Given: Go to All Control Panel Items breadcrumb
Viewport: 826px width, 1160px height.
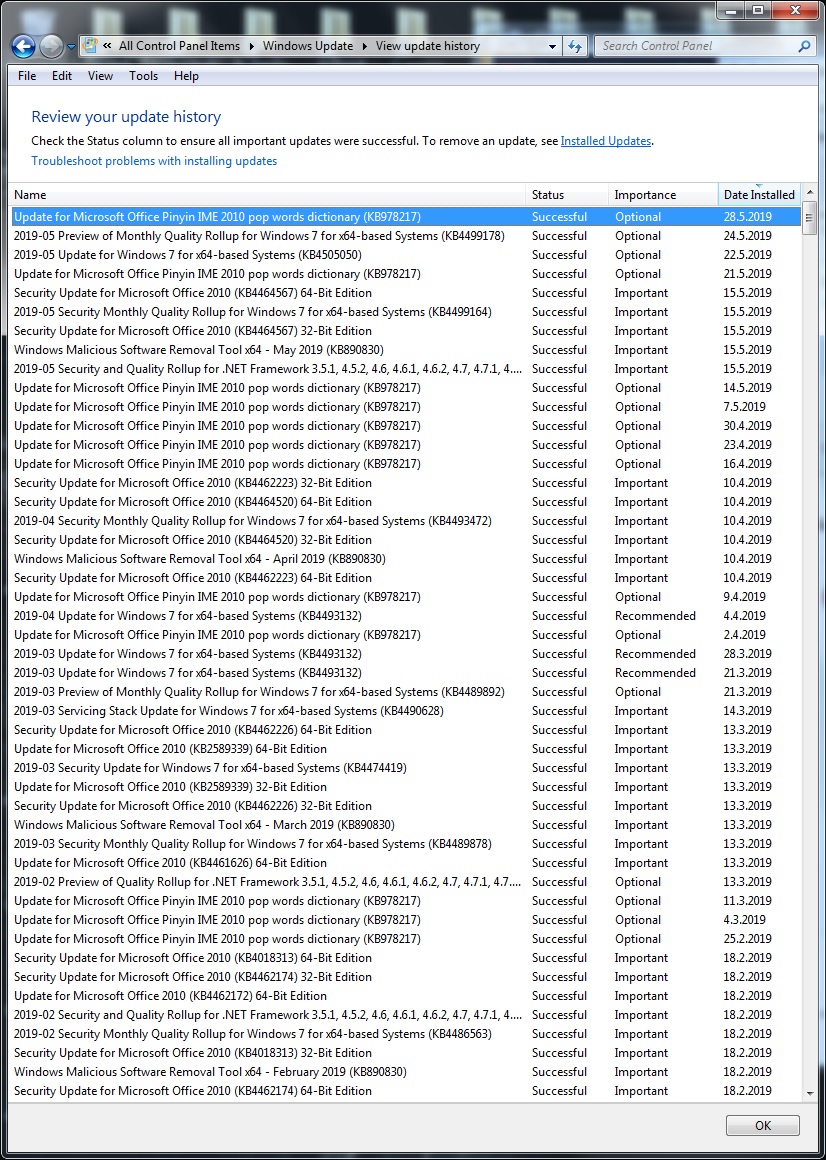Looking at the screenshot, I should pyautogui.click(x=180, y=46).
